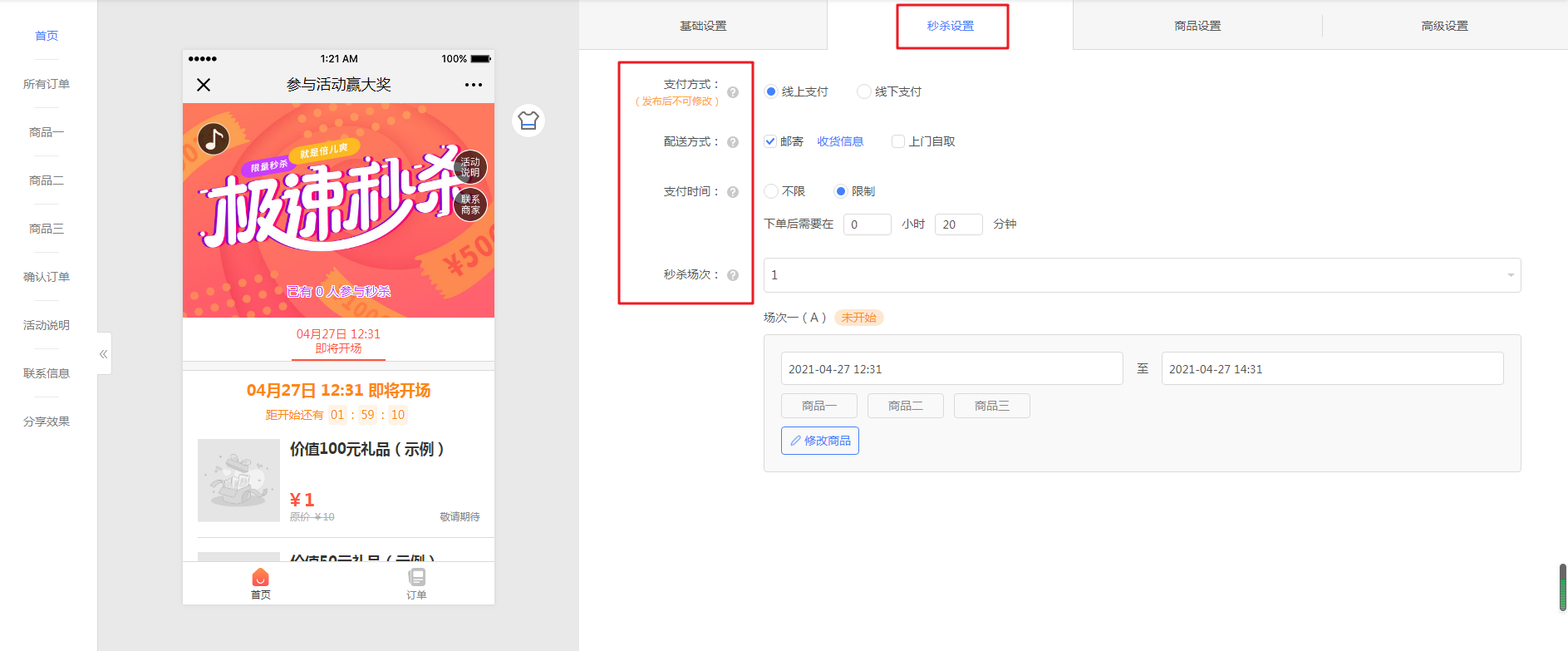Open the three-dot menu in phone preview

click(x=474, y=85)
